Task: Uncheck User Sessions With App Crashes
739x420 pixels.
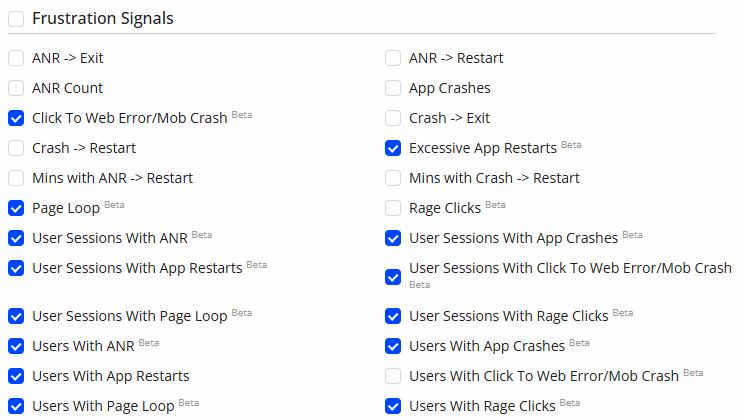Action: (x=393, y=238)
